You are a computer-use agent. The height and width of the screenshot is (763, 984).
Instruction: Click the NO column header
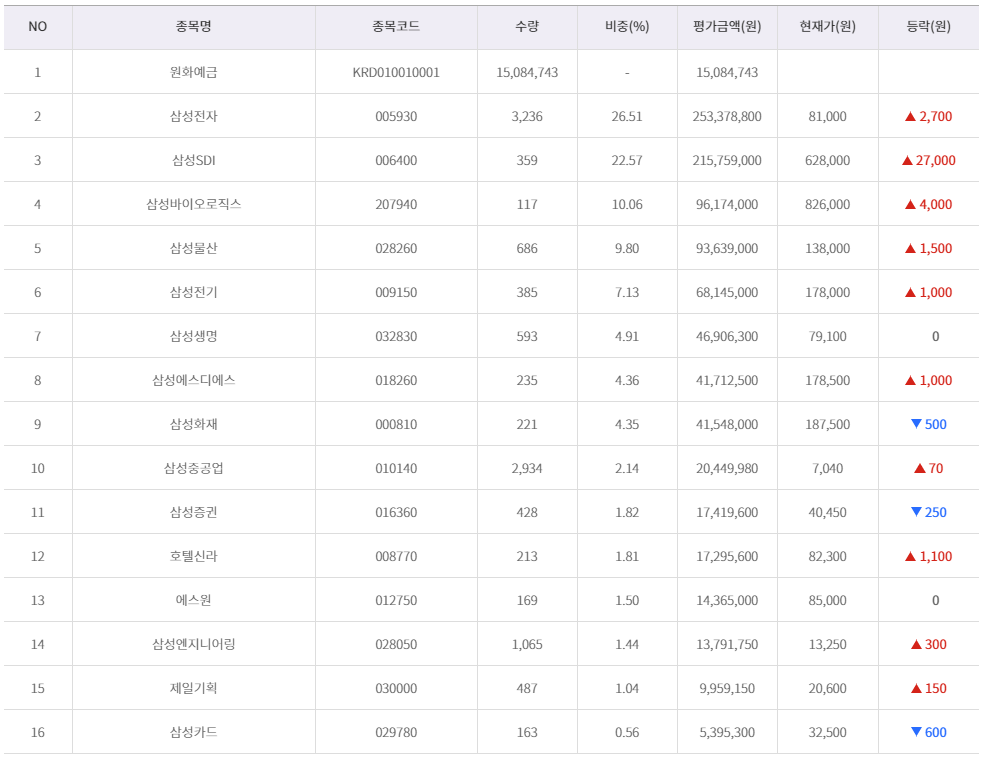pyautogui.click(x=38, y=26)
